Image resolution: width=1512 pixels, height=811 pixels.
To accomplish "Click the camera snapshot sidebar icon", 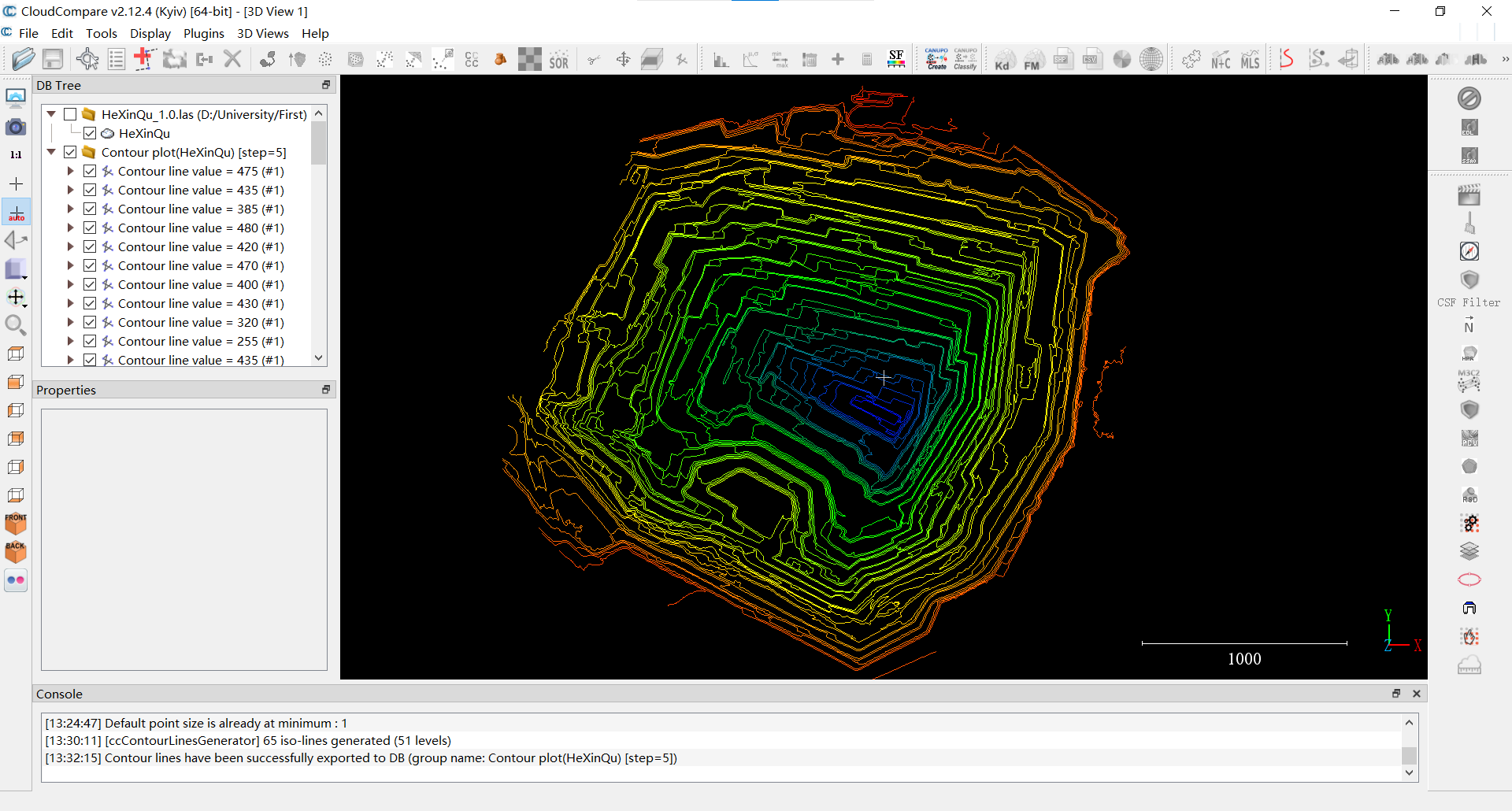I will tap(16, 127).
